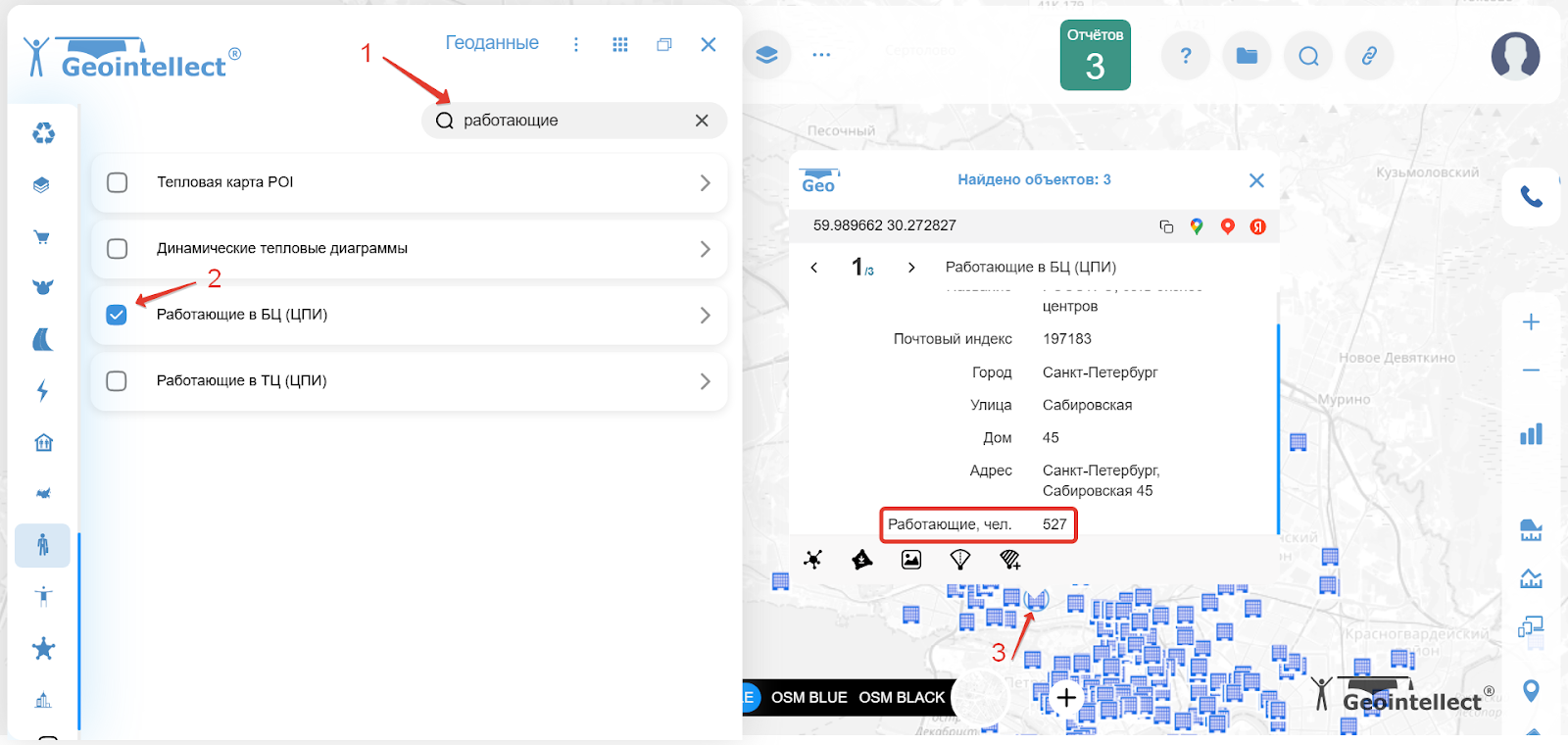Viewport: 1568px width, 745px height.
Task: Open the folder icon in top toolbar
Action: tap(1247, 56)
